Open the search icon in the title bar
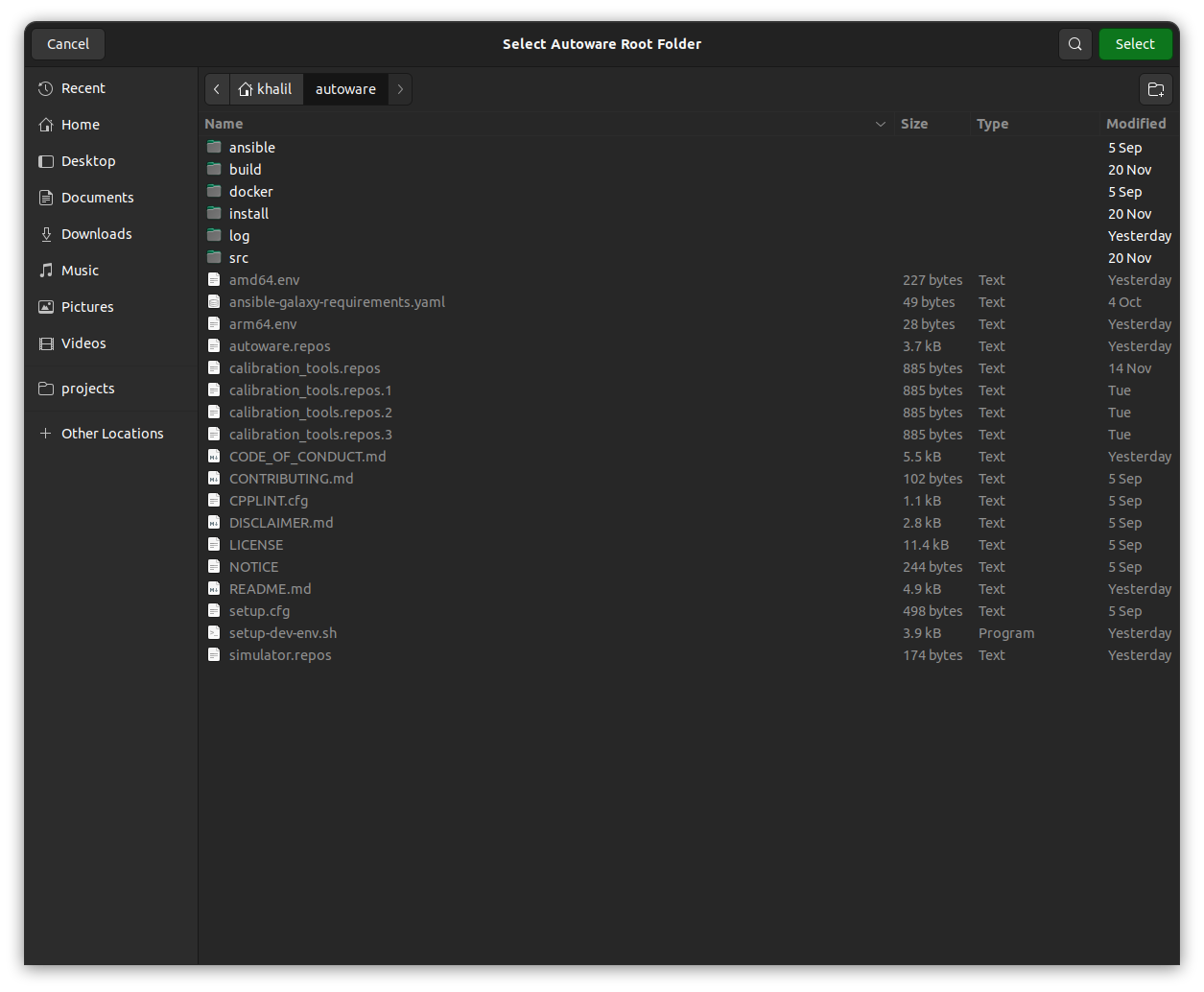Viewport: 1204px width, 992px height. coord(1074,43)
